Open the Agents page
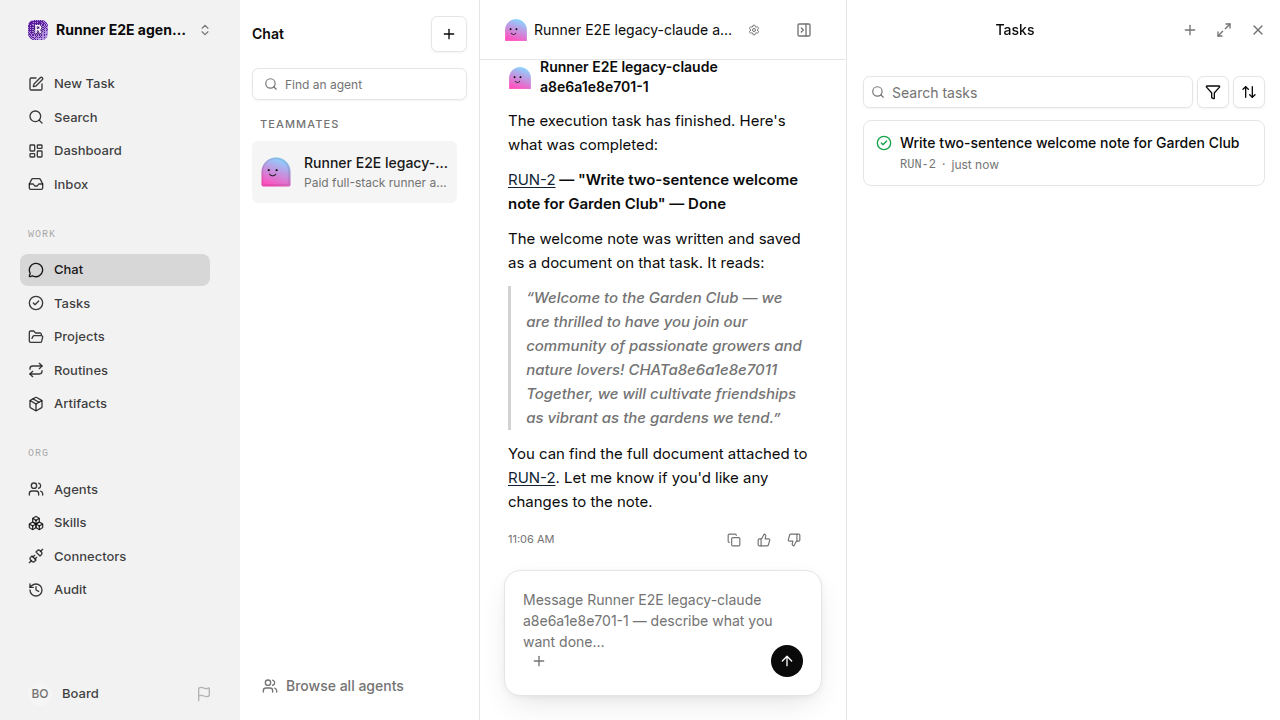Screen dimensions: 1280x720 click(115, 489)
